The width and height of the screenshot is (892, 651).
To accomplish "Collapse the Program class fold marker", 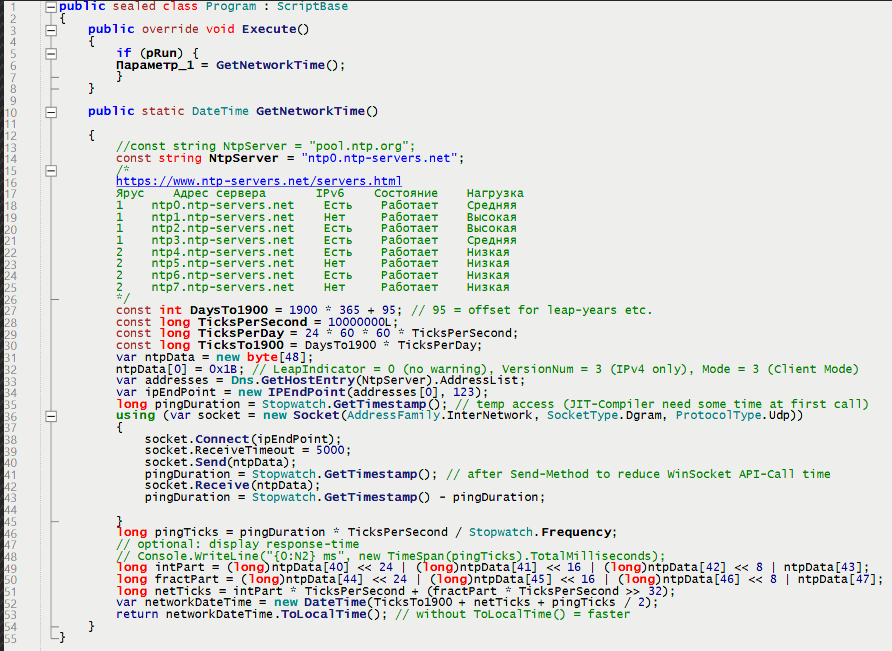I will [x=50, y=6].
